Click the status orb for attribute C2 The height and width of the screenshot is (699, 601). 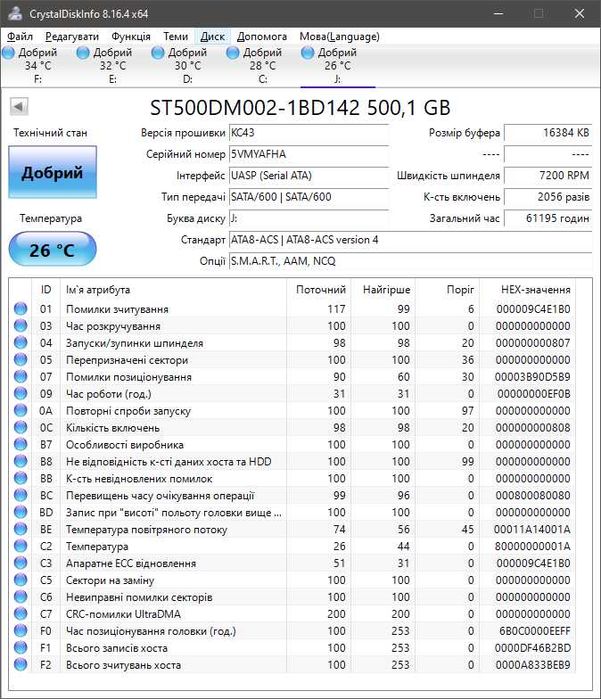pyautogui.click(x=21, y=546)
